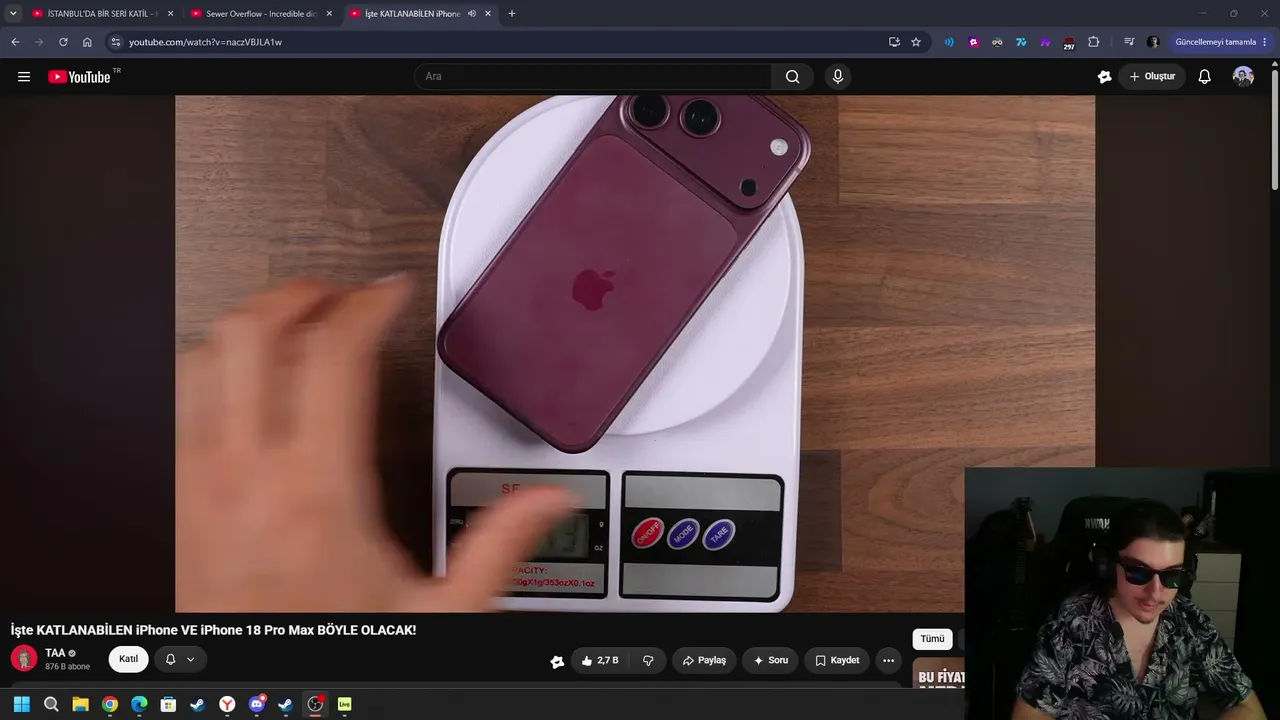Click the install app icon in address bar
Viewport: 1280px width, 720px height.
(x=894, y=42)
